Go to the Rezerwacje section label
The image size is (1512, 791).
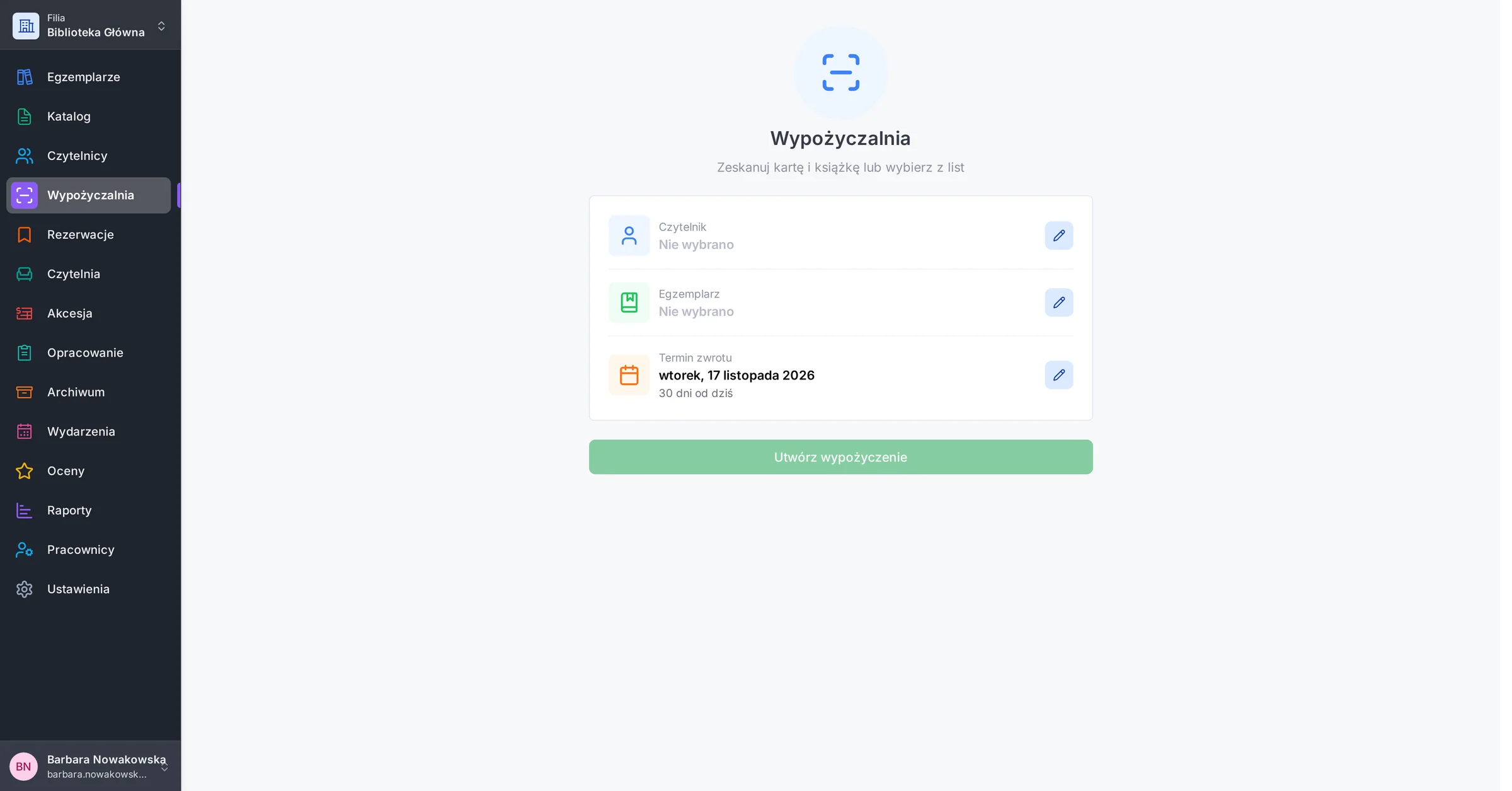(x=81, y=234)
